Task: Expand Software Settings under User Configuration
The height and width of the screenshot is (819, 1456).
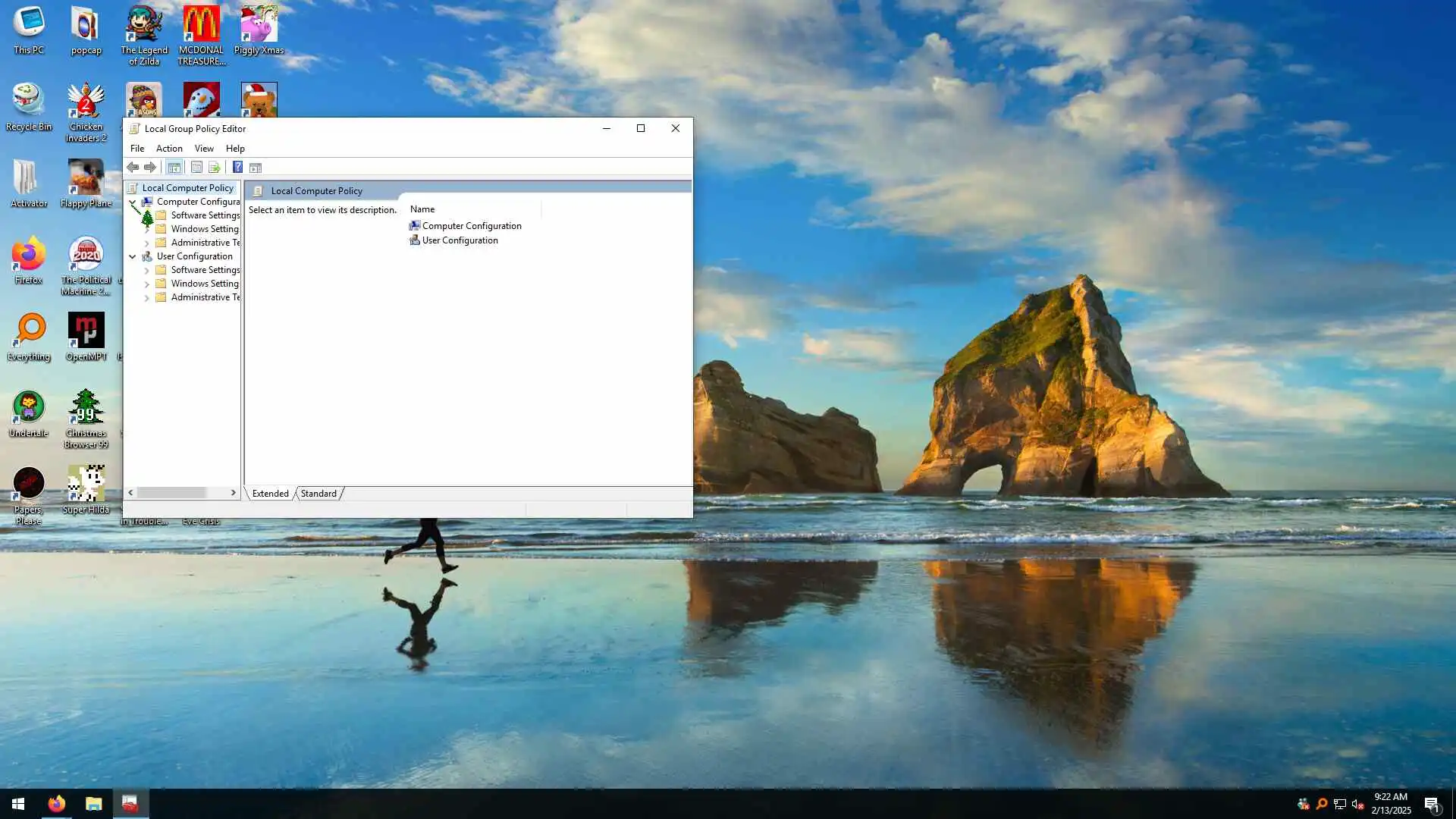Action: tap(147, 271)
